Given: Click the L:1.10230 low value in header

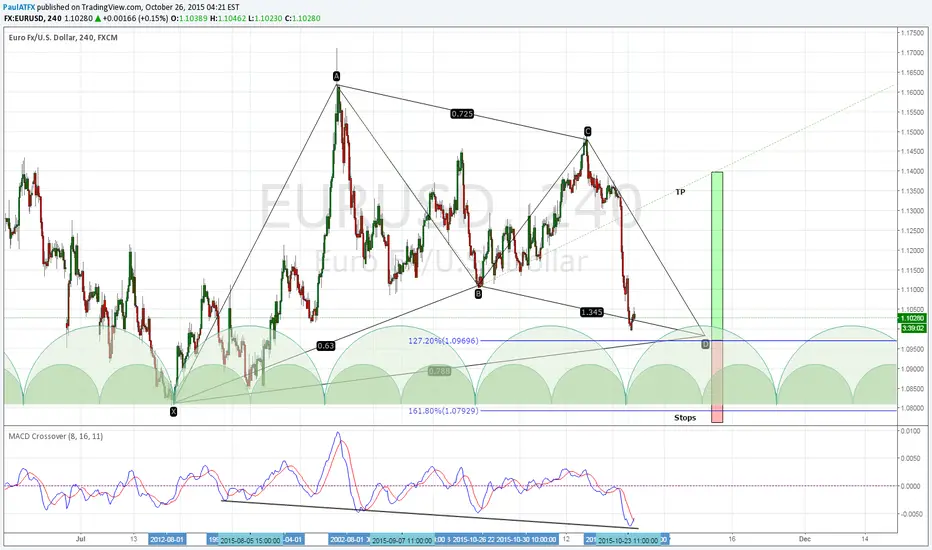Looking at the screenshot, I should pos(266,18).
